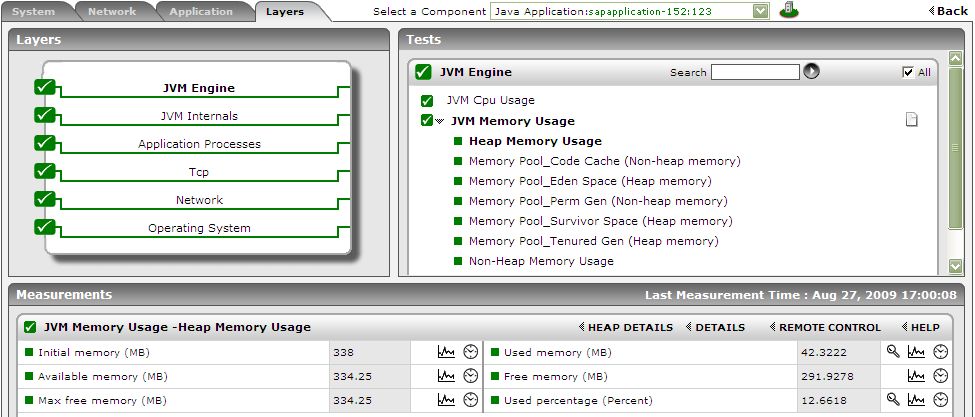The height and width of the screenshot is (417, 975).
Task: Select the Operating System layer
Action: (x=199, y=228)
